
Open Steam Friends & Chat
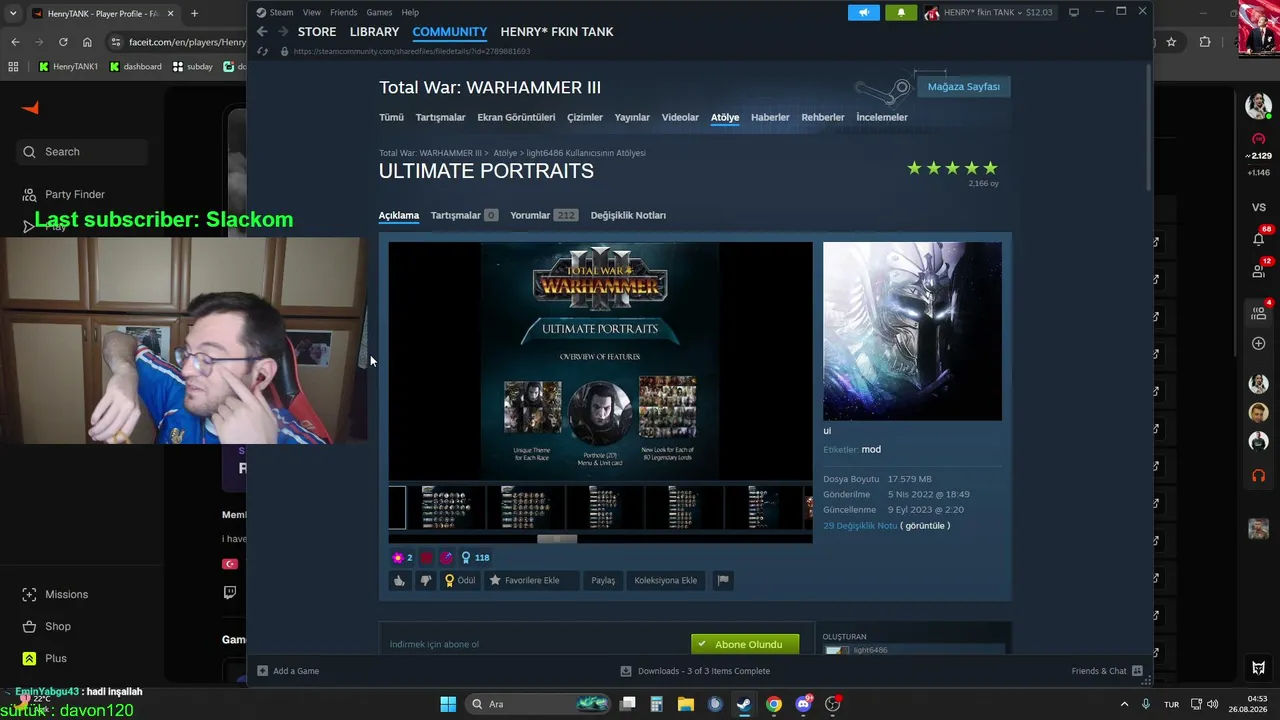1107,671
